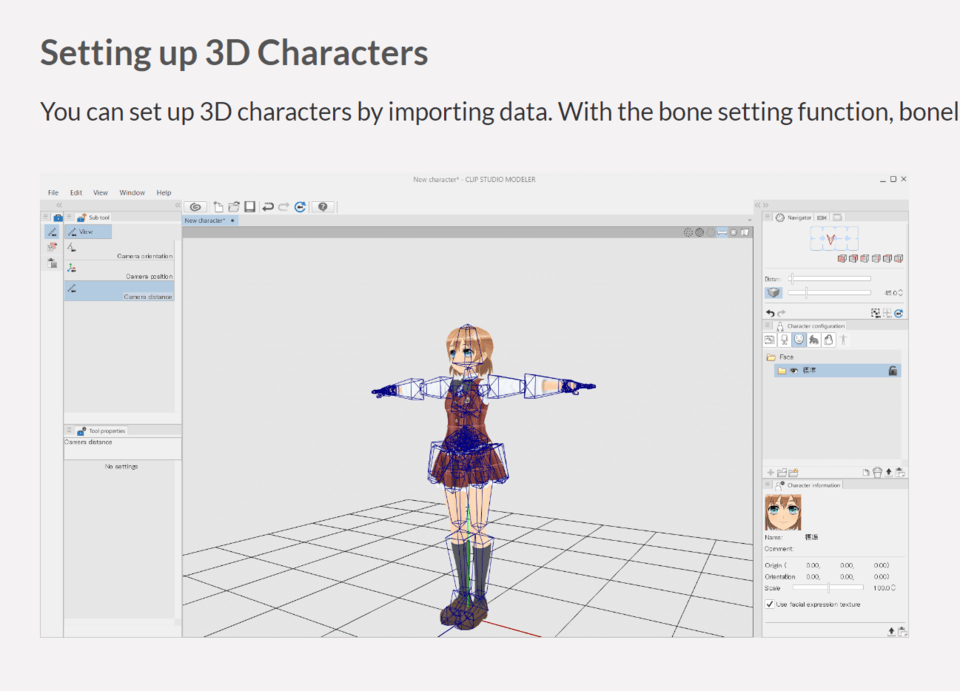Select accessory bag configuration icon
960x691 pixels.
pos(828,340)
